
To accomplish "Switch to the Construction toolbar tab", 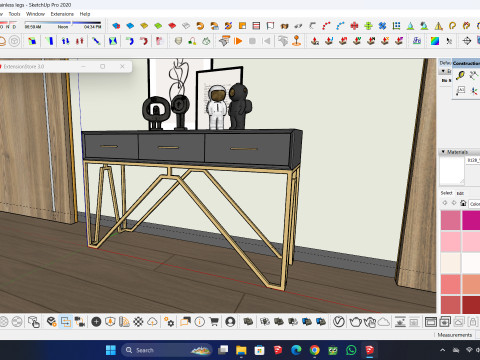I will click(x=466, y=63).
